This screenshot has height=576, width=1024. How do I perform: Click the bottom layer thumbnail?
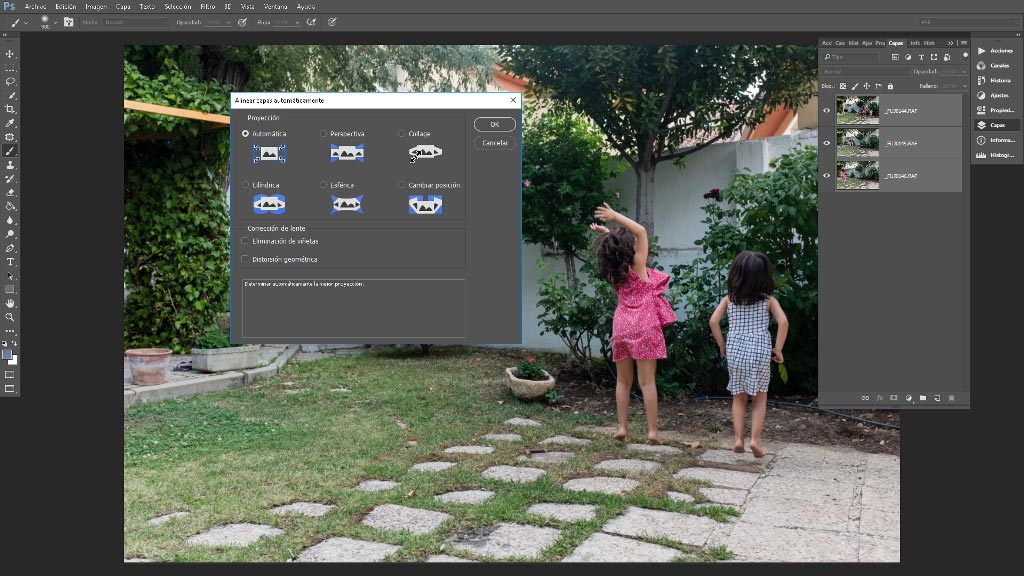[857, 176]
